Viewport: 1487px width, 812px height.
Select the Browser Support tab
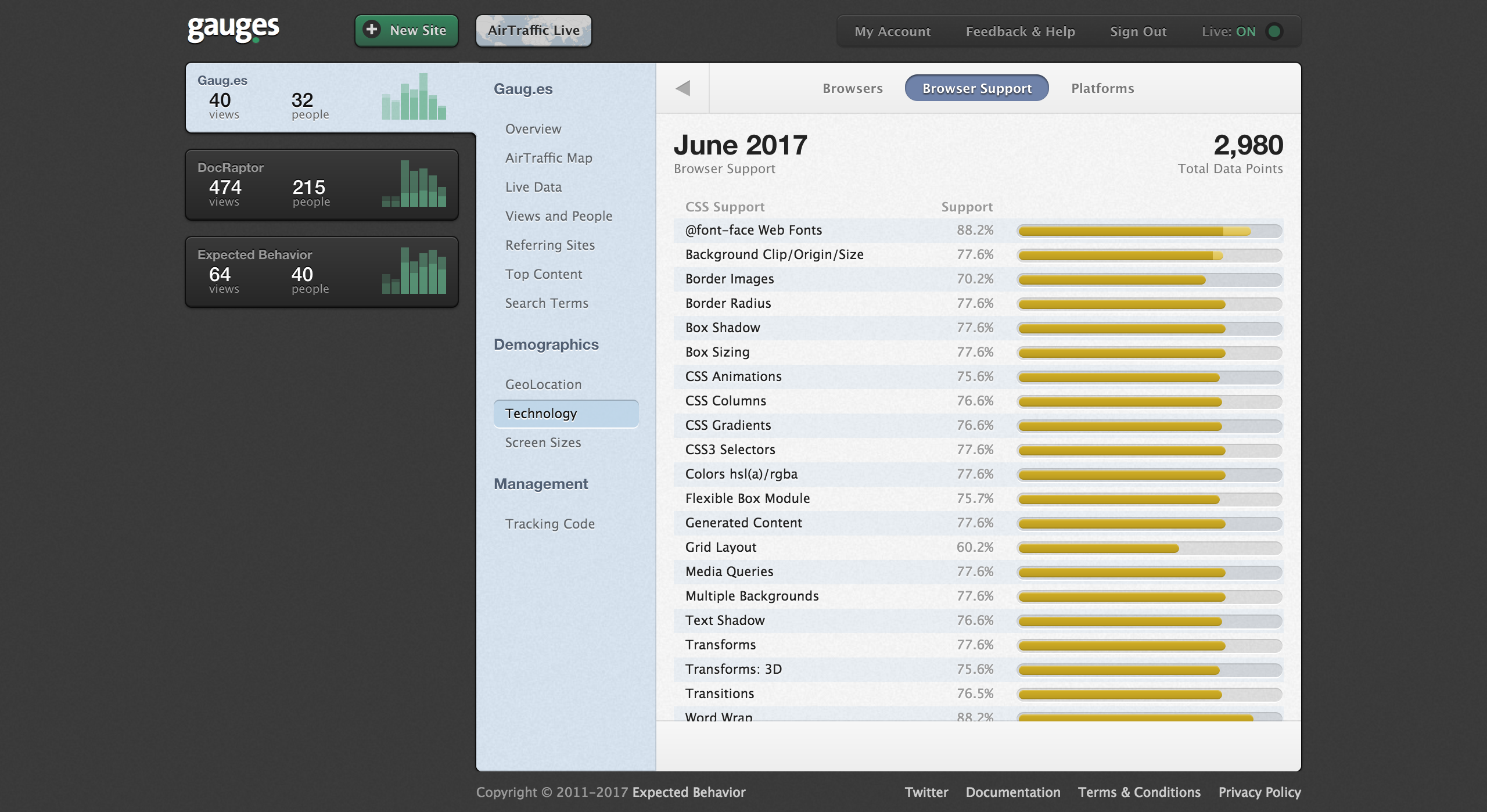click(976, 88)
